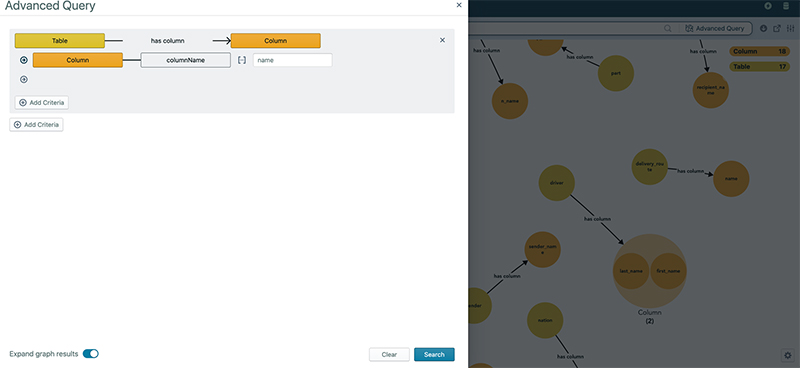
Task: Click Advanced Query button in toolbar
Action: (715, 29)
